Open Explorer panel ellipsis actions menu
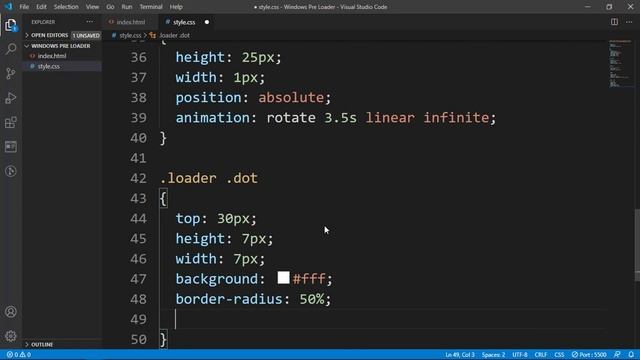 tap(89, 22)
